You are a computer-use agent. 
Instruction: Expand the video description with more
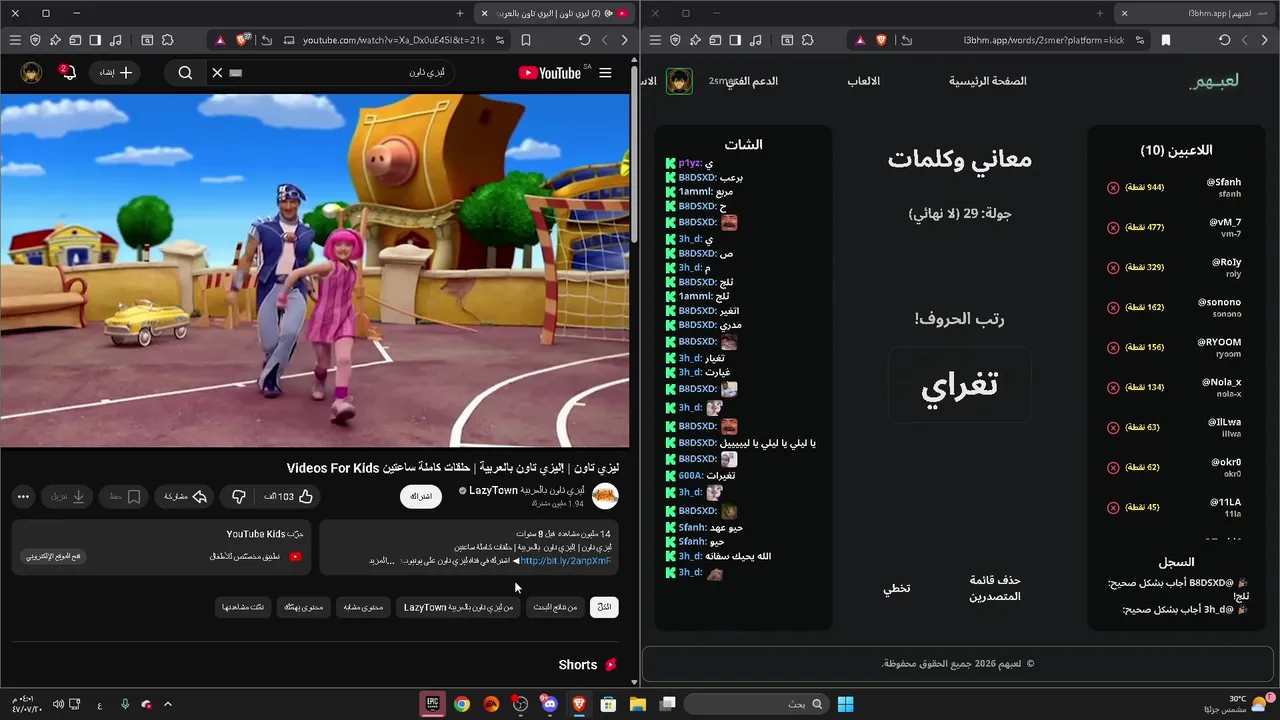click(x=380, y=561)
